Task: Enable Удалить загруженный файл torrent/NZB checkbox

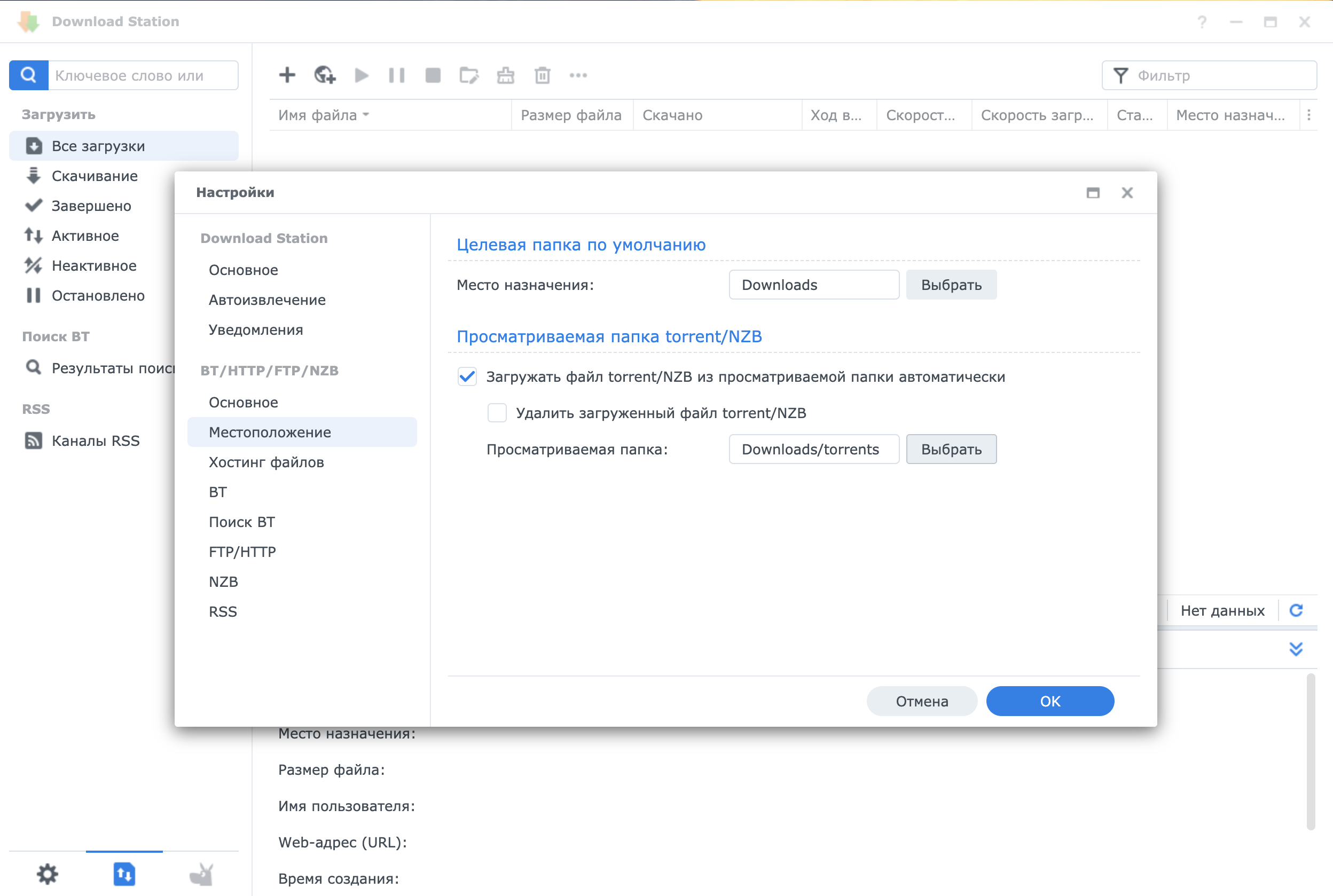Action: [497, 413]
